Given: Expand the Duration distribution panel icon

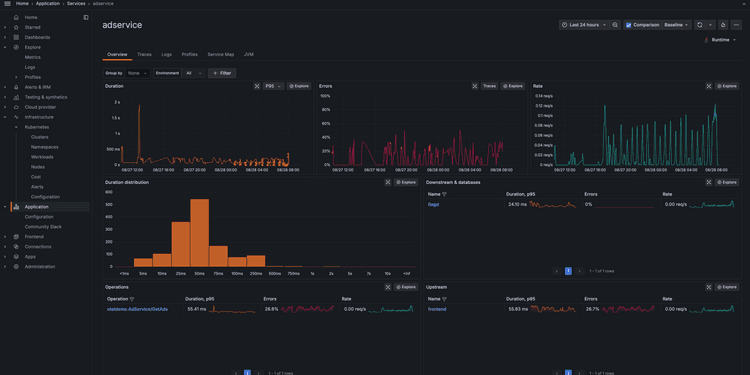Looking at the screenshot, I should [387, 182].
